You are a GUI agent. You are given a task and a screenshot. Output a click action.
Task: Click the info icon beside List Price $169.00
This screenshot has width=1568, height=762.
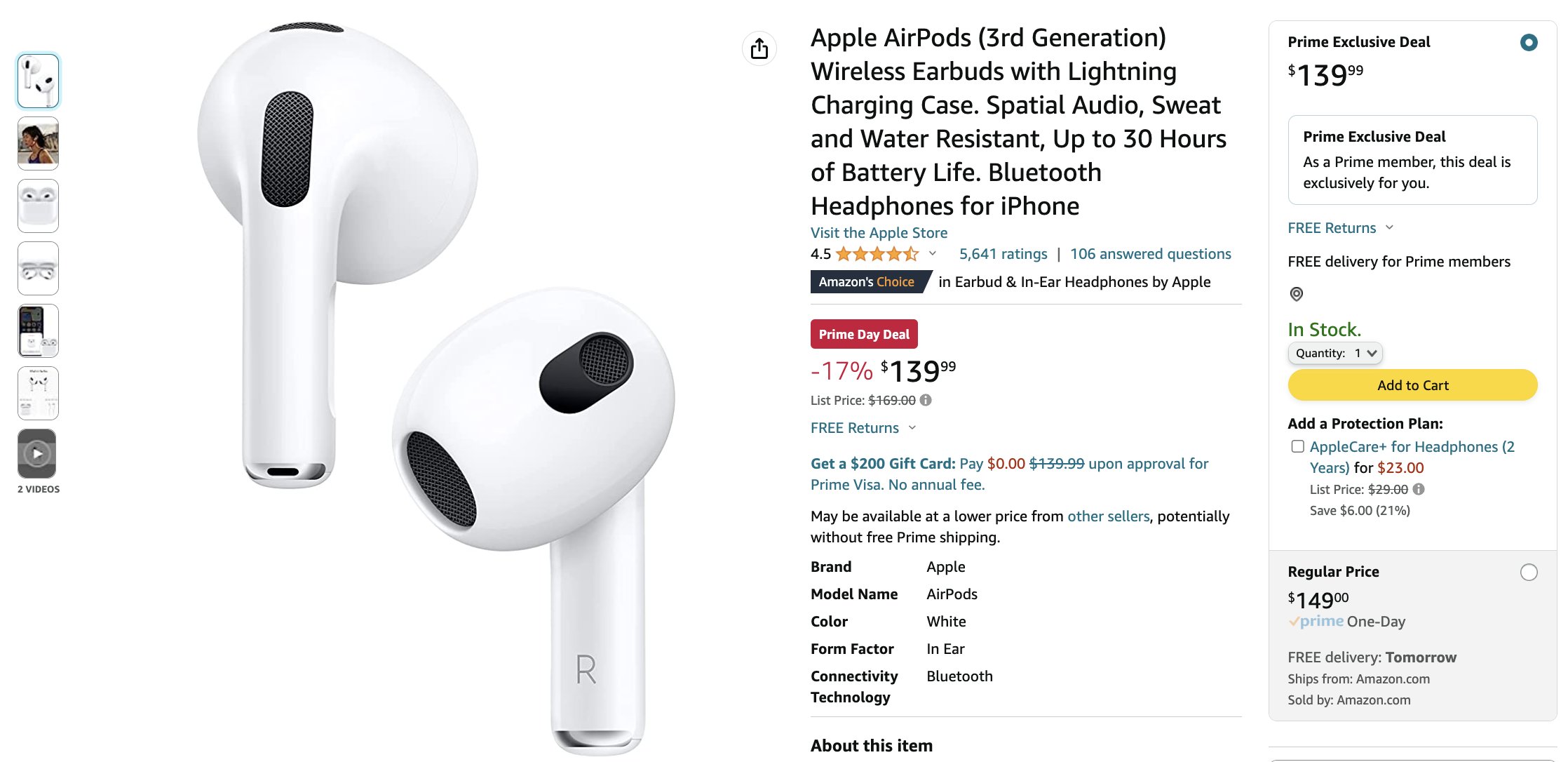(926, 400)
